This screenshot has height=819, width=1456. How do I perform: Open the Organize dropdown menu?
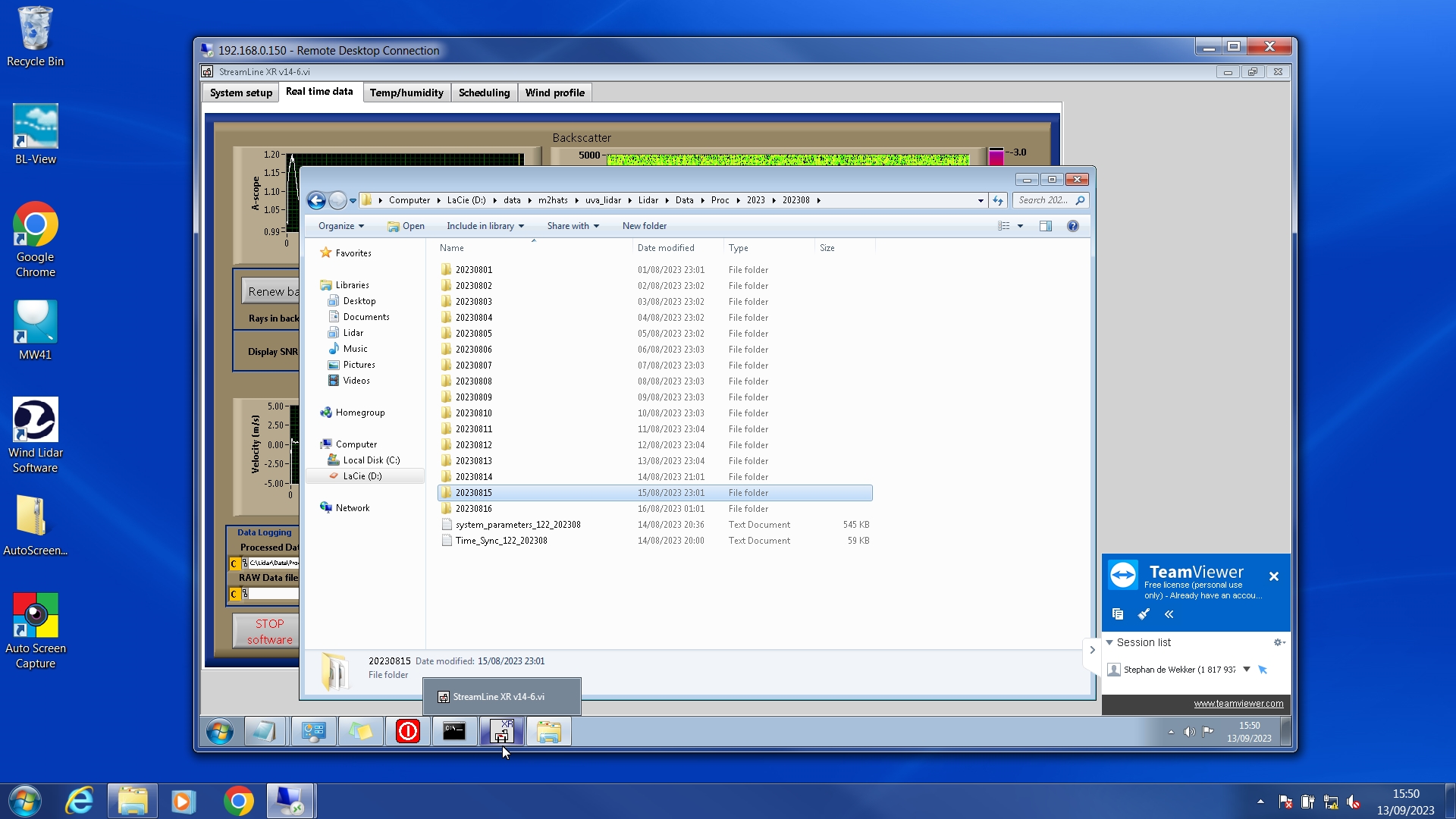pos(340,226)
